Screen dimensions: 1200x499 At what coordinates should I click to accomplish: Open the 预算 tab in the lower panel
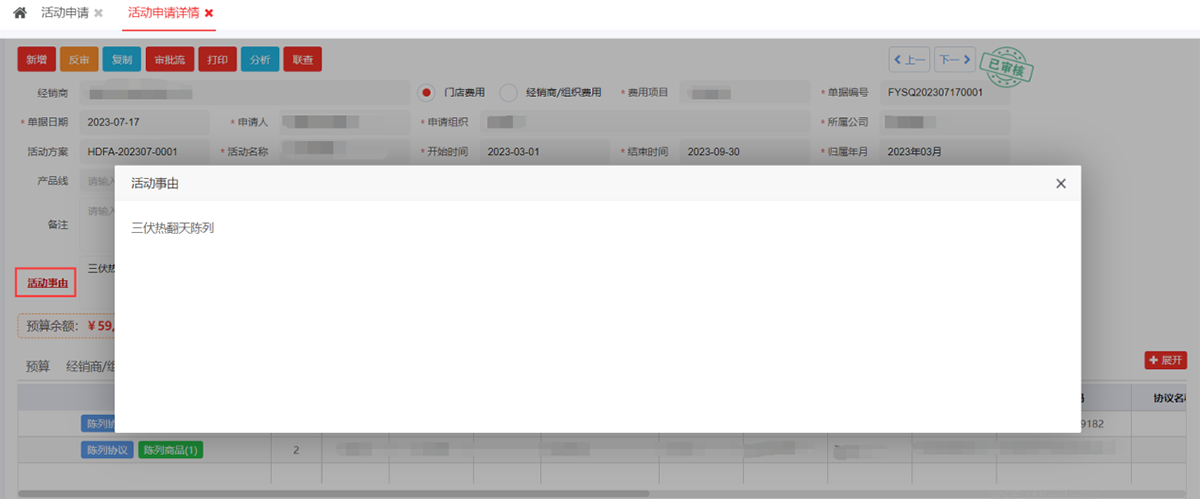37,366
